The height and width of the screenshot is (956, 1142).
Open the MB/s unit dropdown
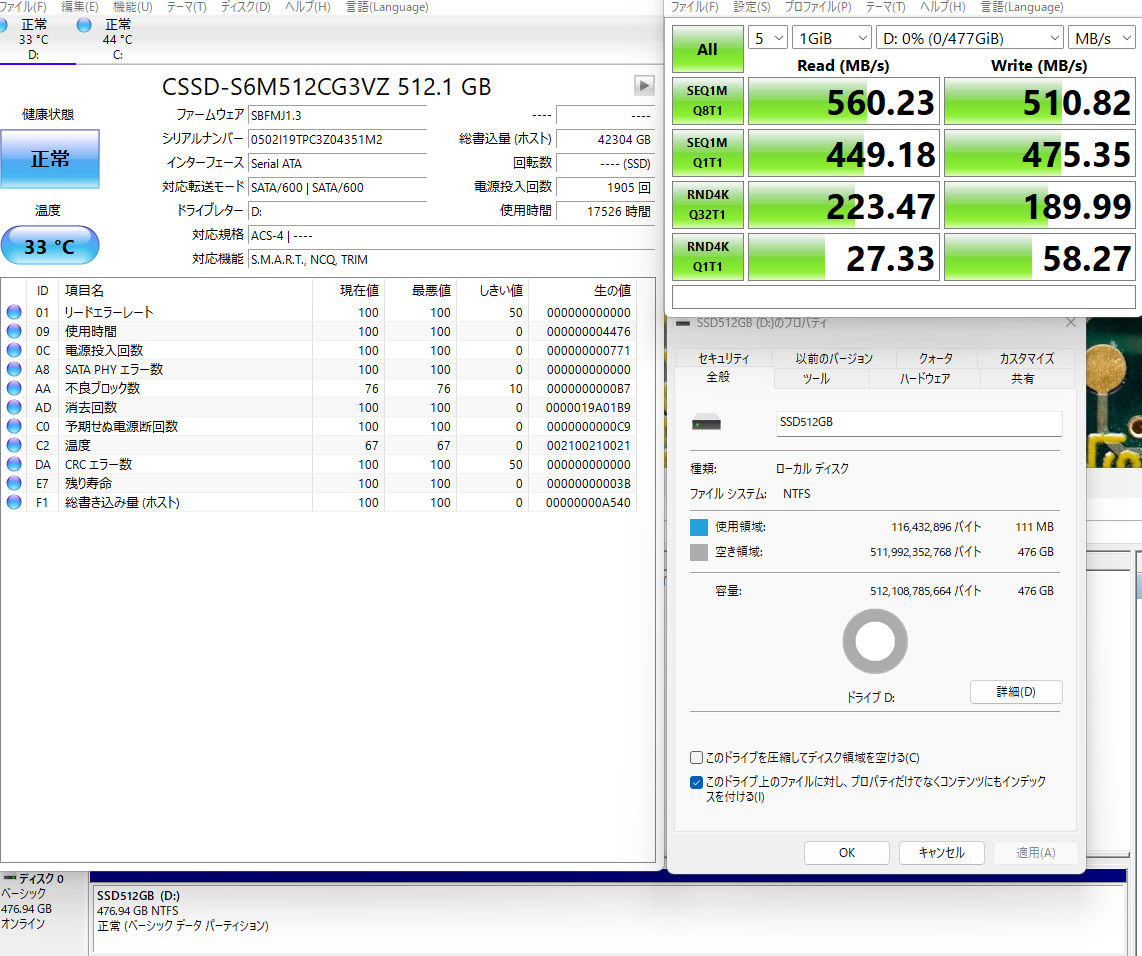1101,38
